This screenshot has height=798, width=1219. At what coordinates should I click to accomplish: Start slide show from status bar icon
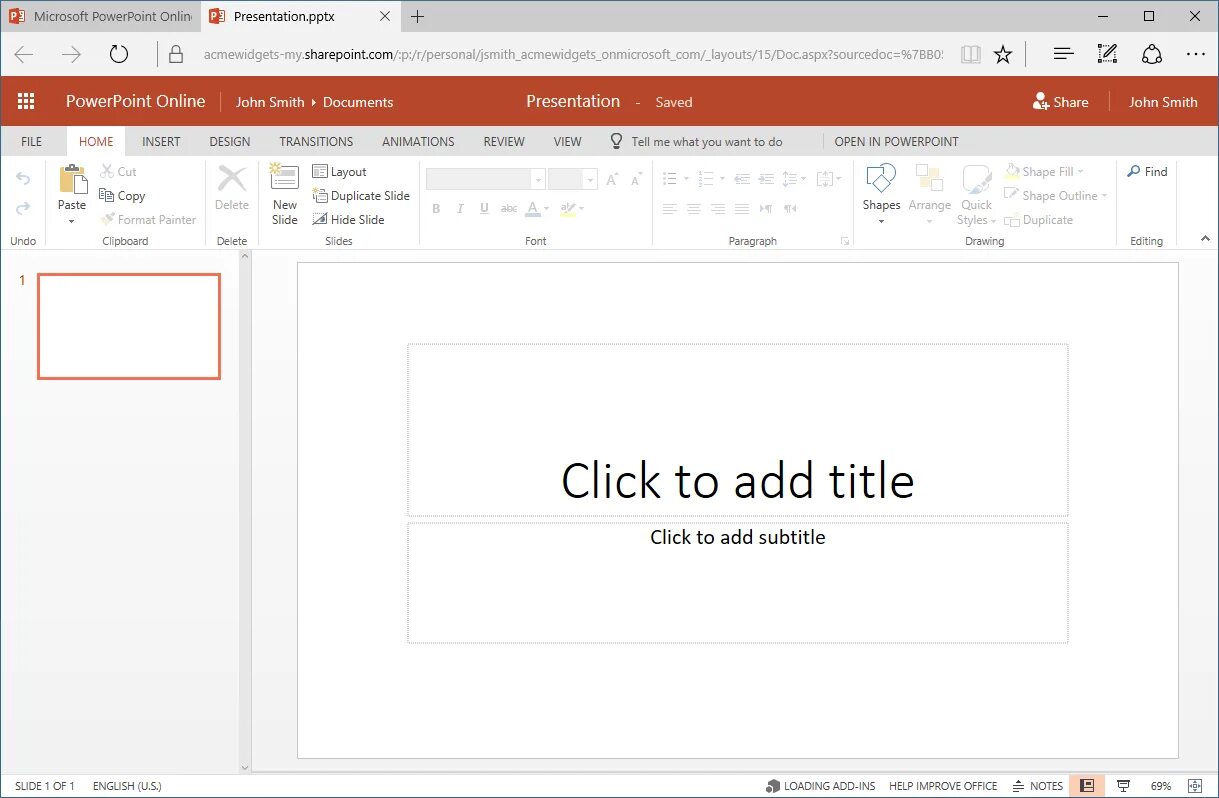pyautogui.click(x=1123, y=786)
